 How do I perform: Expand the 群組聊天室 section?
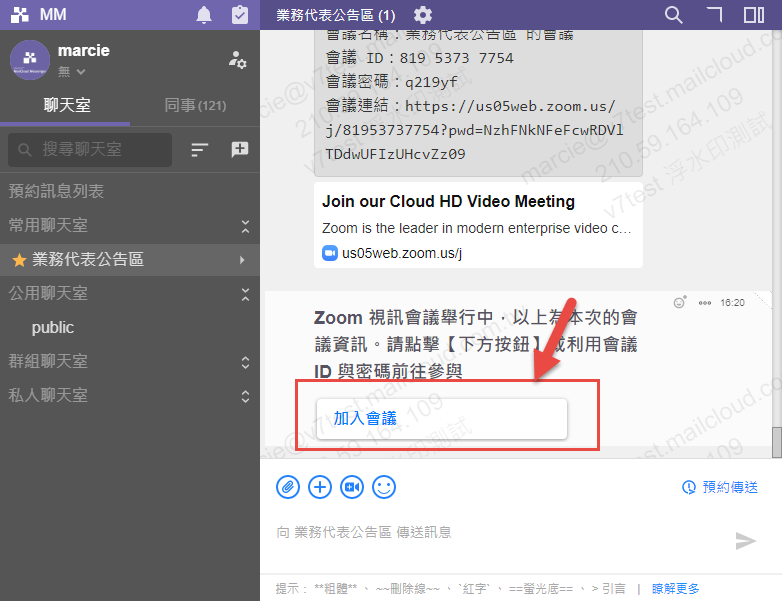pos(245,362)
